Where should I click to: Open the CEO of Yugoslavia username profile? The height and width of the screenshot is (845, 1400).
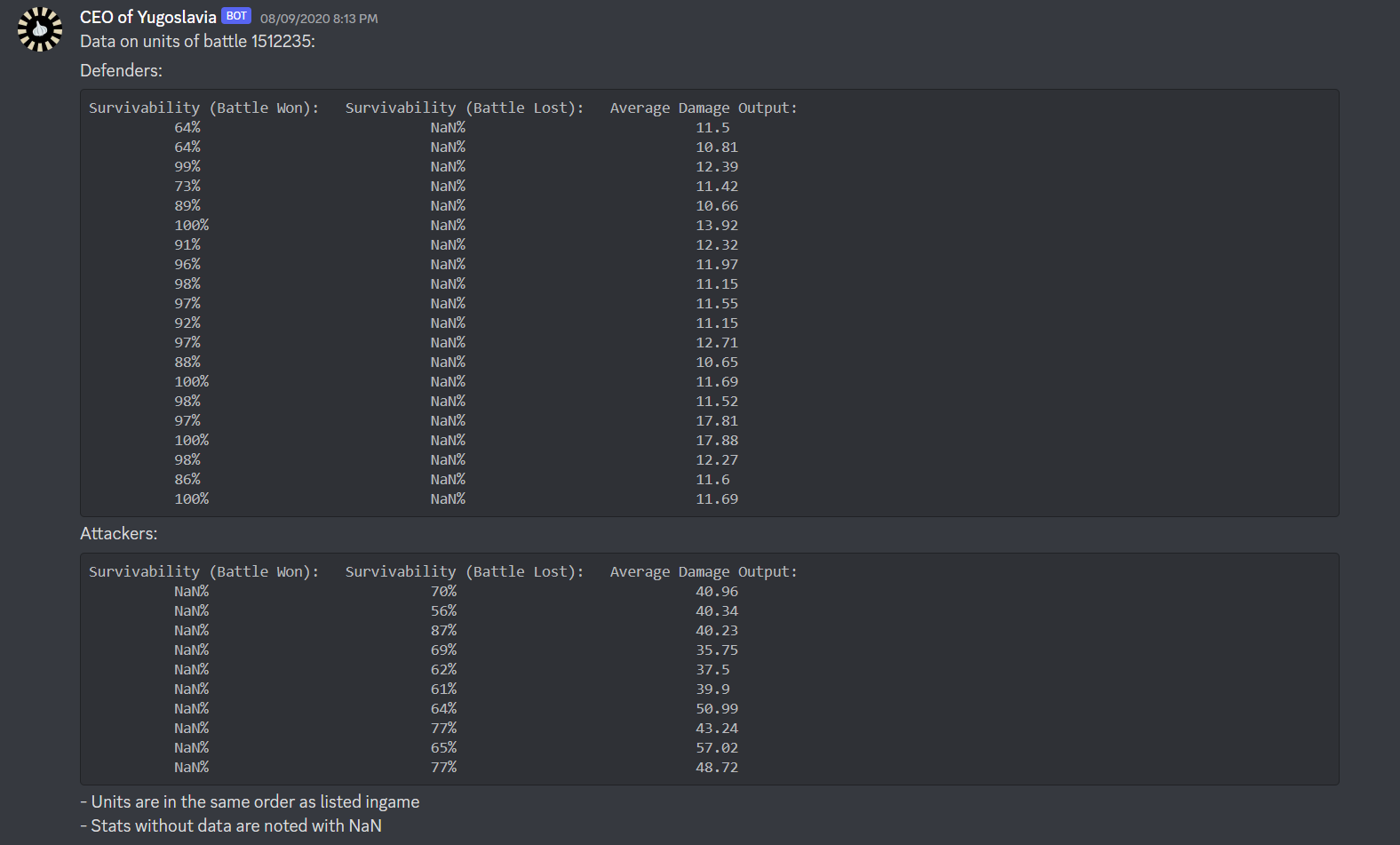point(147,17)
